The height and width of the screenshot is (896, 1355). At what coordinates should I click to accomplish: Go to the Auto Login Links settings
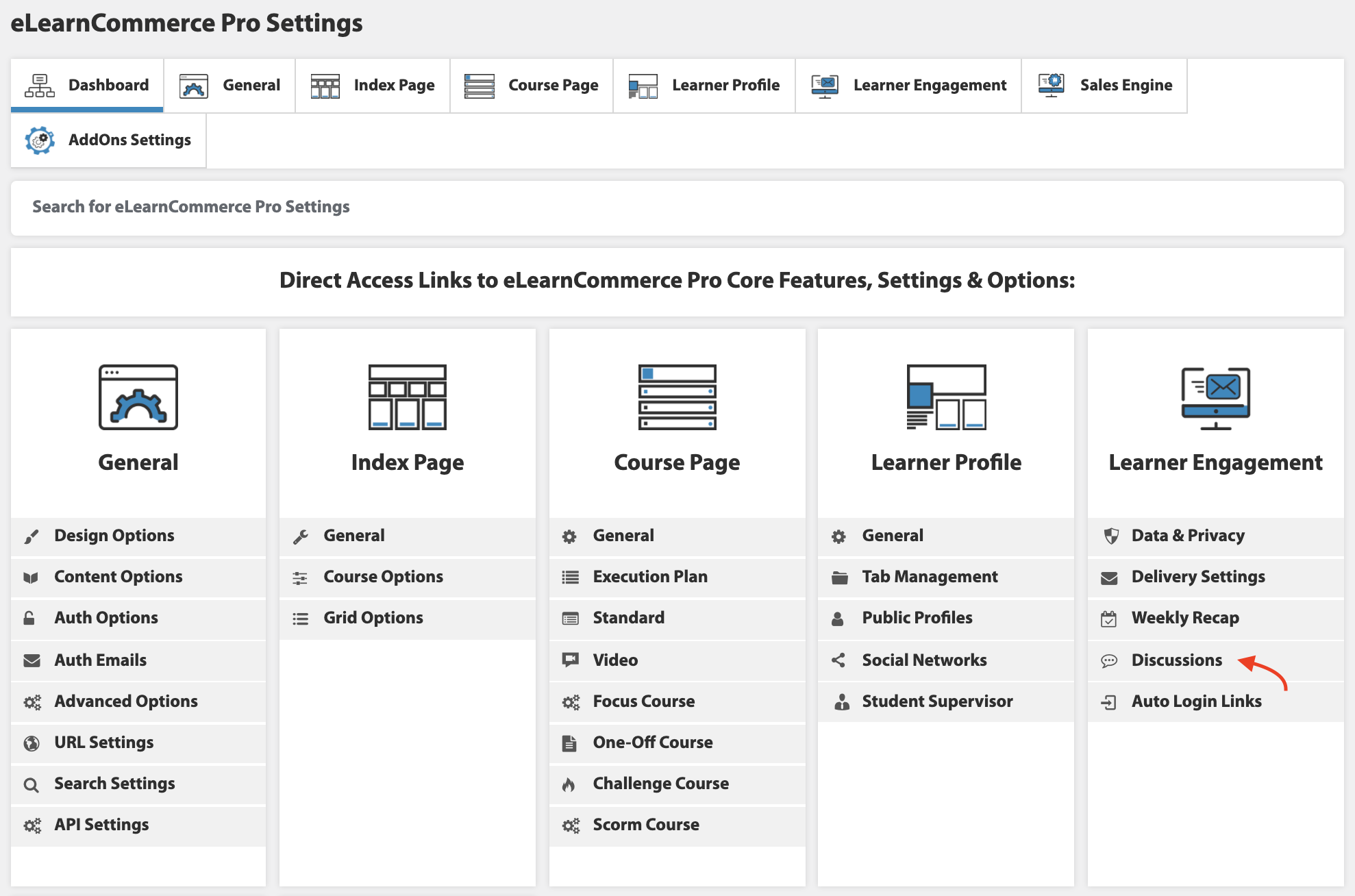click(x=1196, y=701)
